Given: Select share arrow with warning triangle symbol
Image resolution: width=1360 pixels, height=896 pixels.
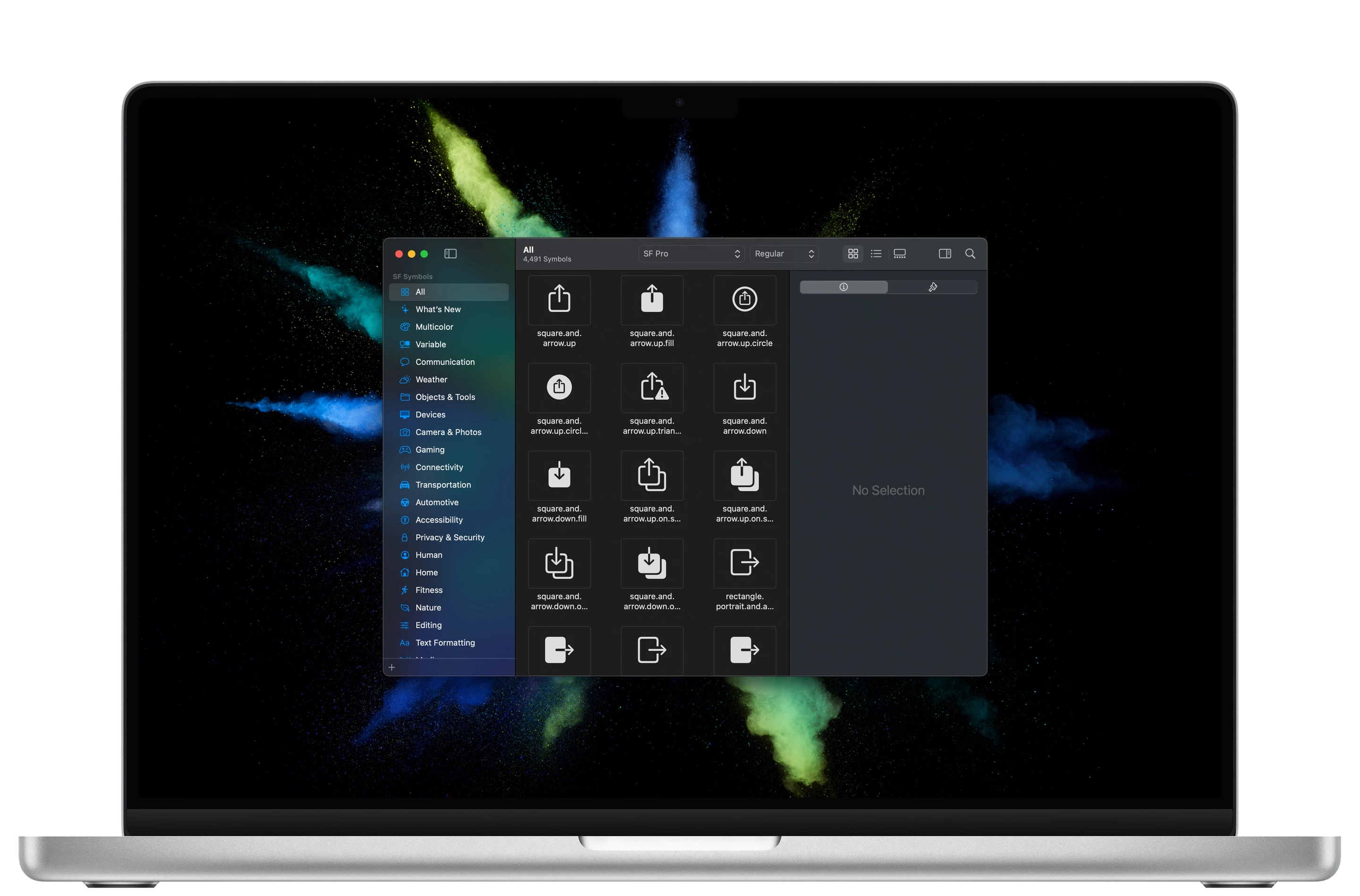Looking at the screenshot, I should (651, 388).
